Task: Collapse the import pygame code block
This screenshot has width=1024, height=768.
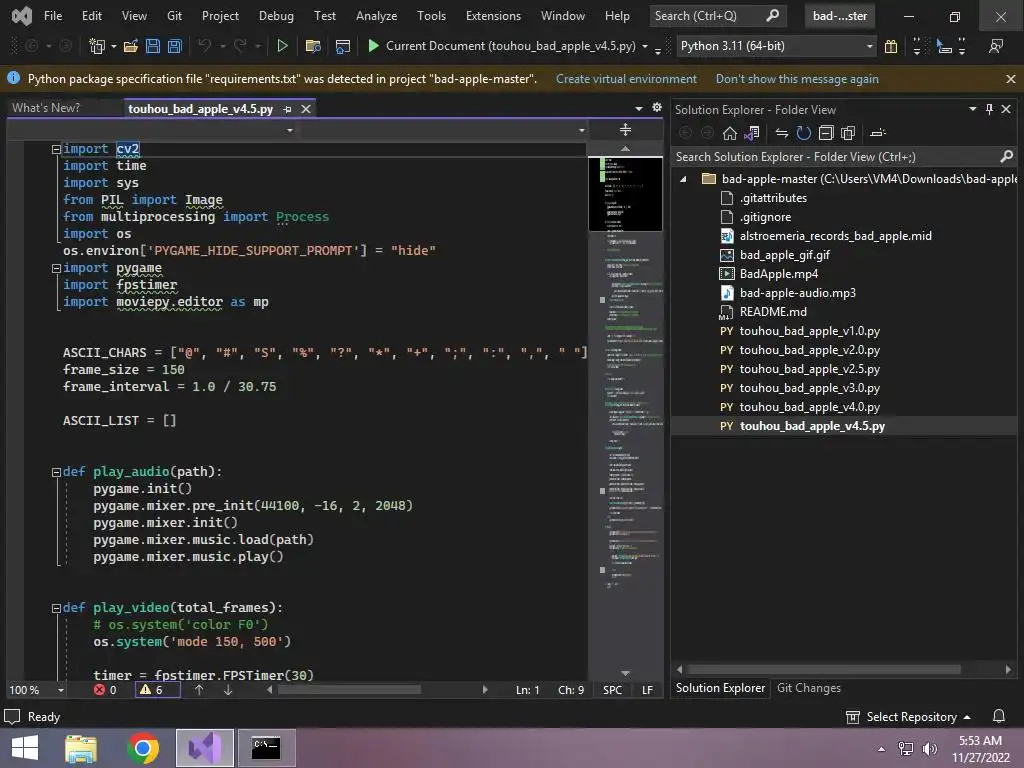Action: 56,268
